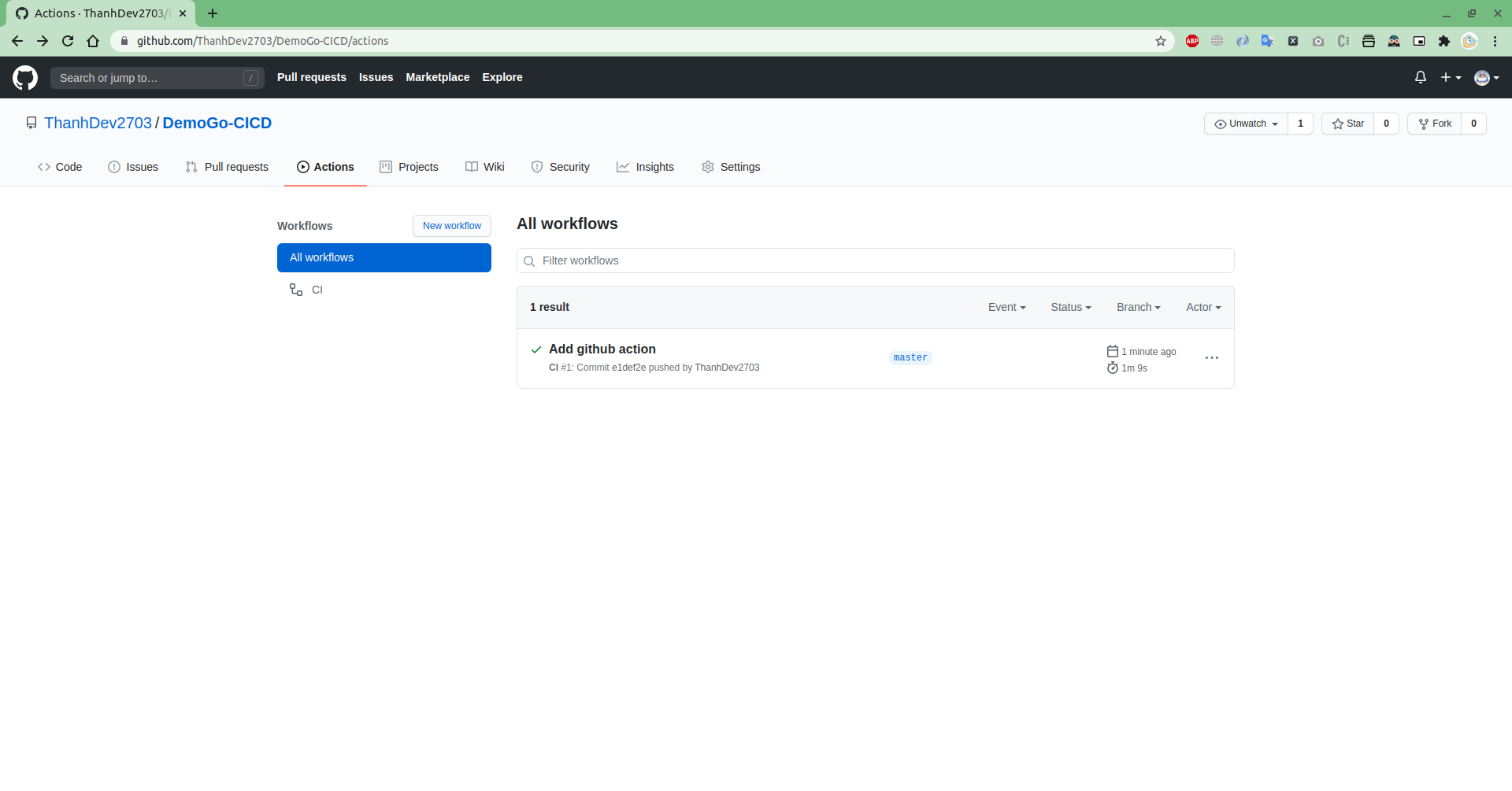
Task: Open the user avatar menu
Action: (x=1486, y=77)
